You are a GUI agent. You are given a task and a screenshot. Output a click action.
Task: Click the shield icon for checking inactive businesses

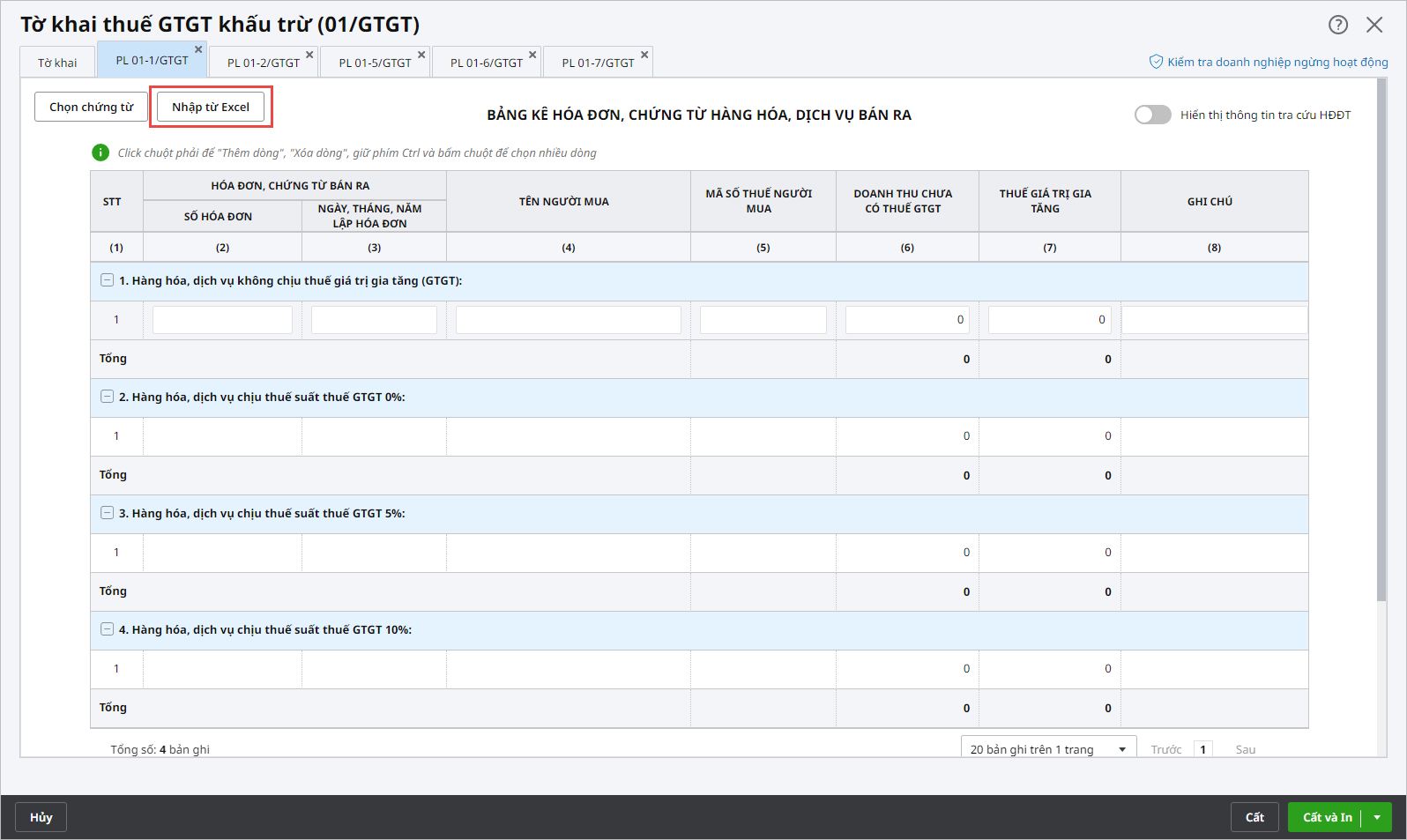(1156, 62)
